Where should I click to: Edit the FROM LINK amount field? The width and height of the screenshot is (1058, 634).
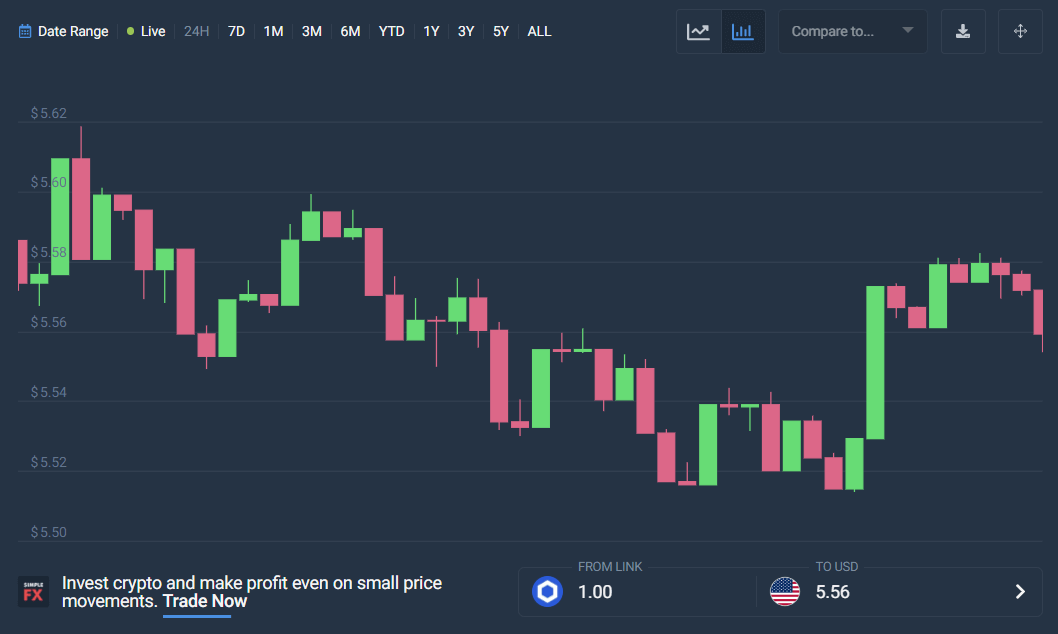[640, 592]
